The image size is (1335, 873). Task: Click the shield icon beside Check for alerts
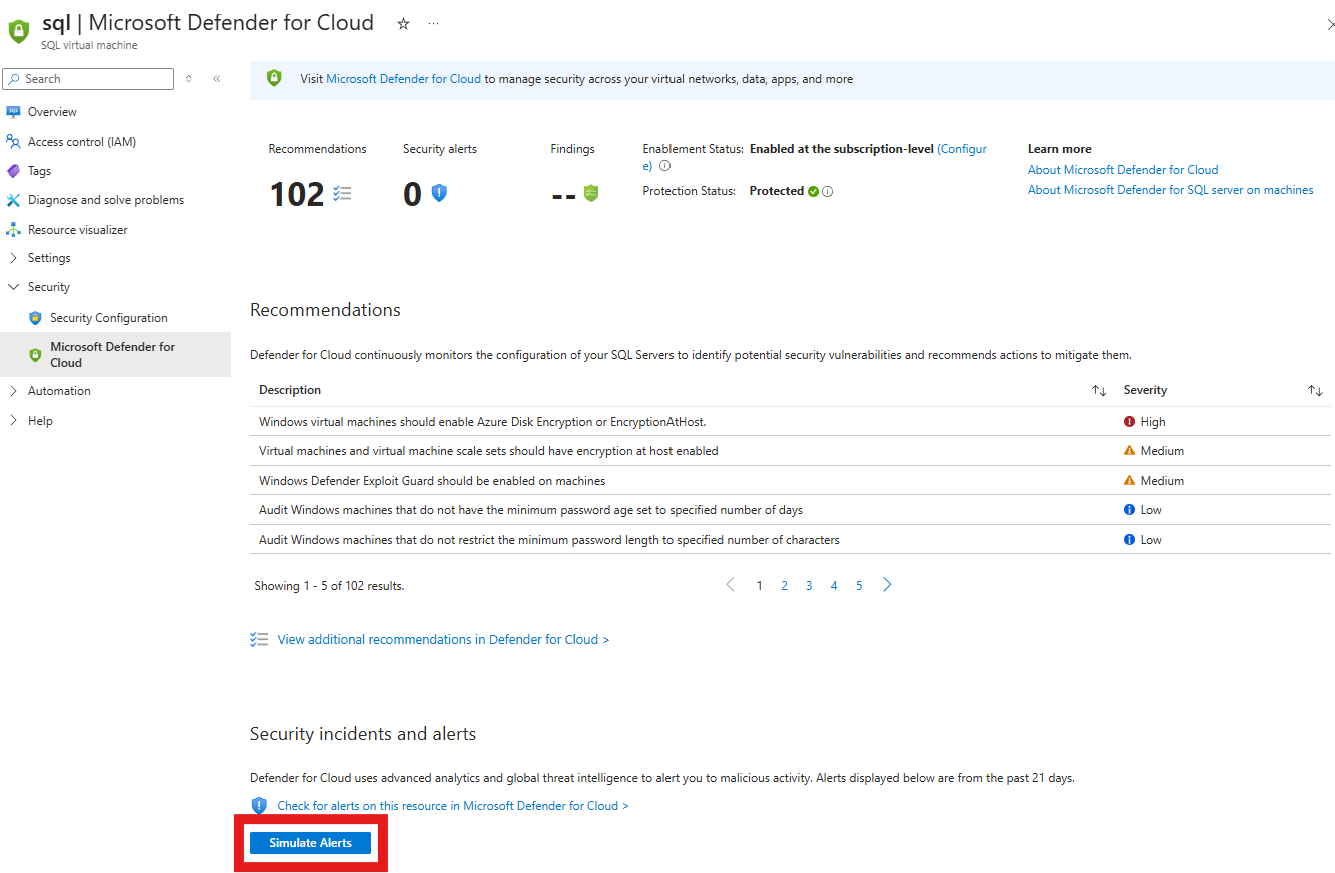point(259,806)
